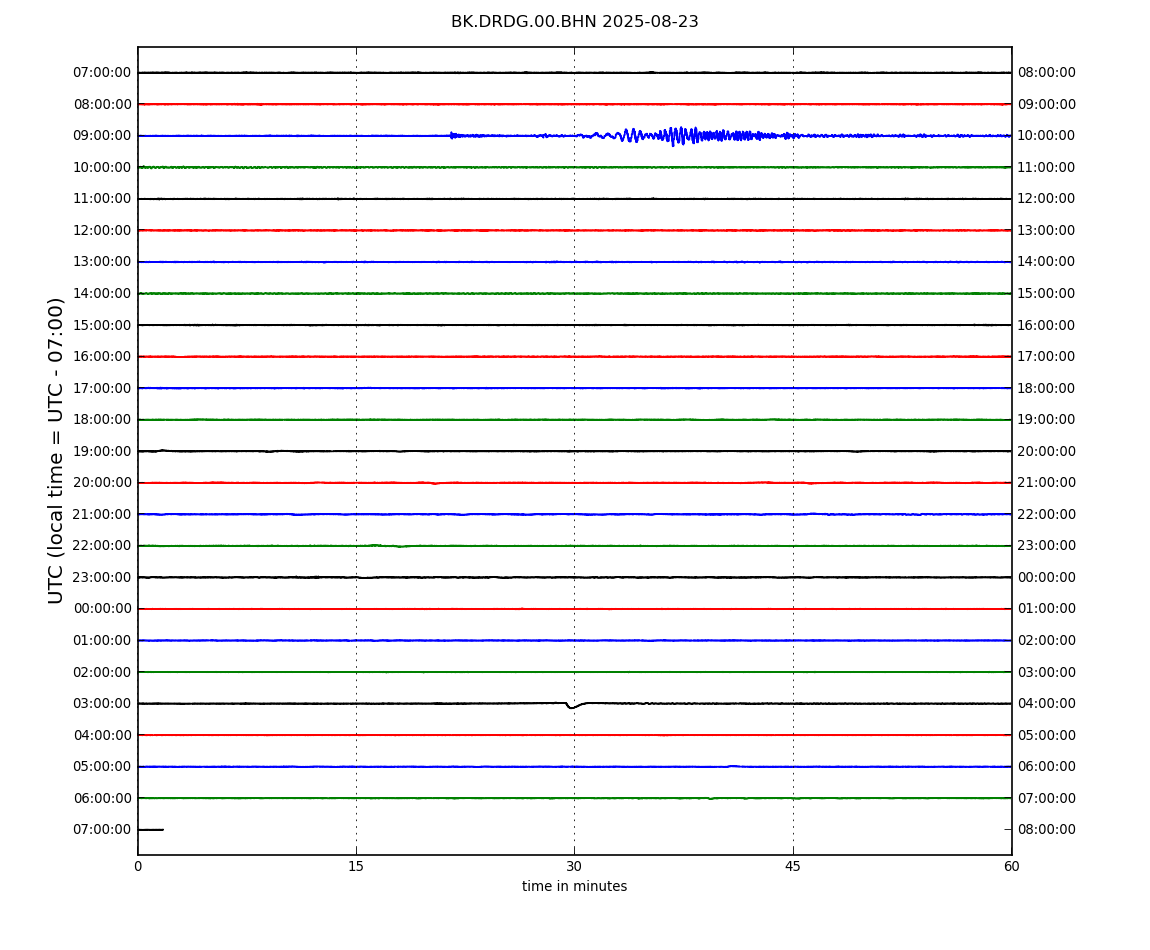Click the x-axis tick label 45
This screenshot has width=1150, height=950.
pyautogui.click(x=793, y=866)
